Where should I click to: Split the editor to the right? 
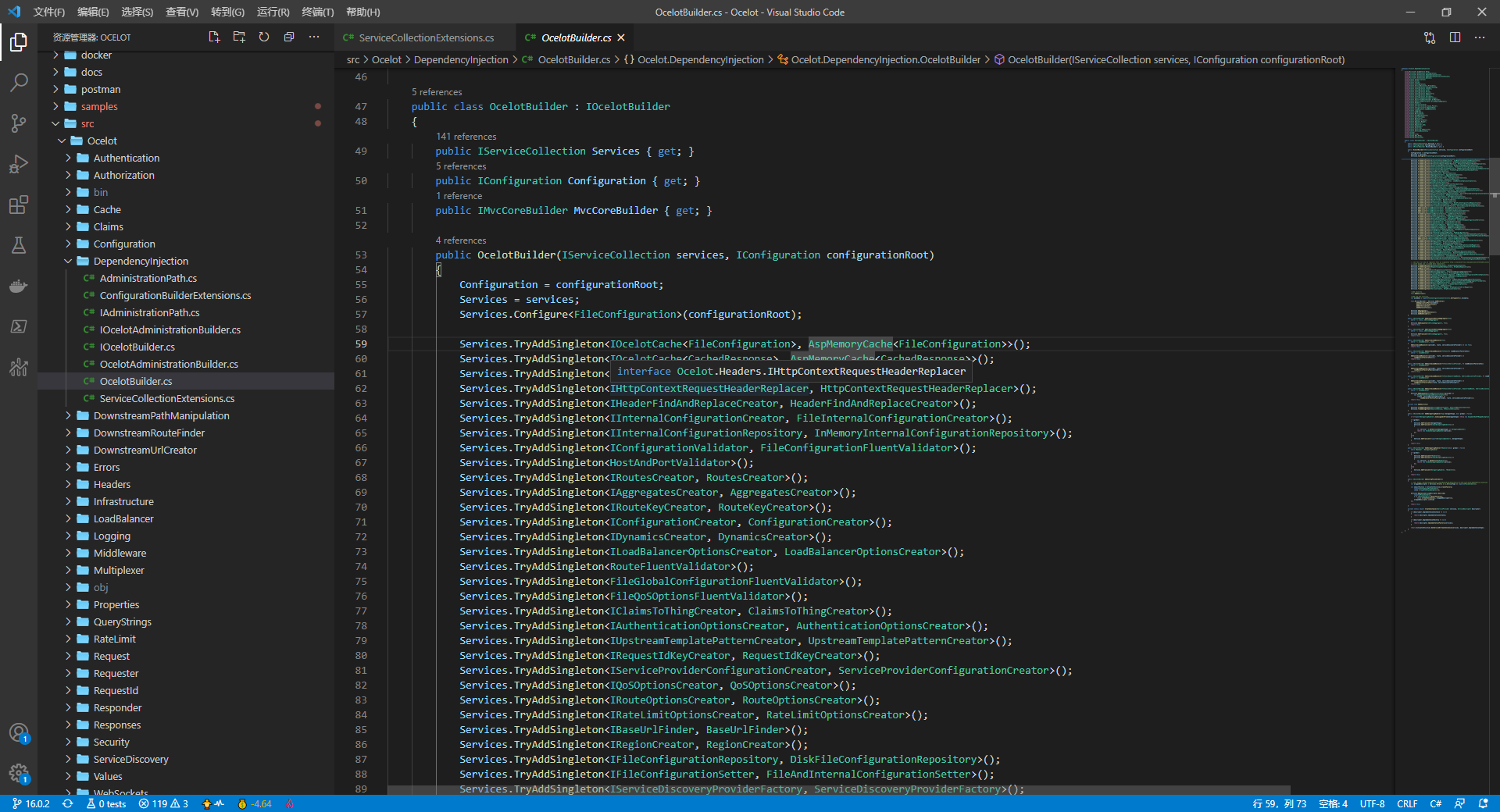[1455, 37]
